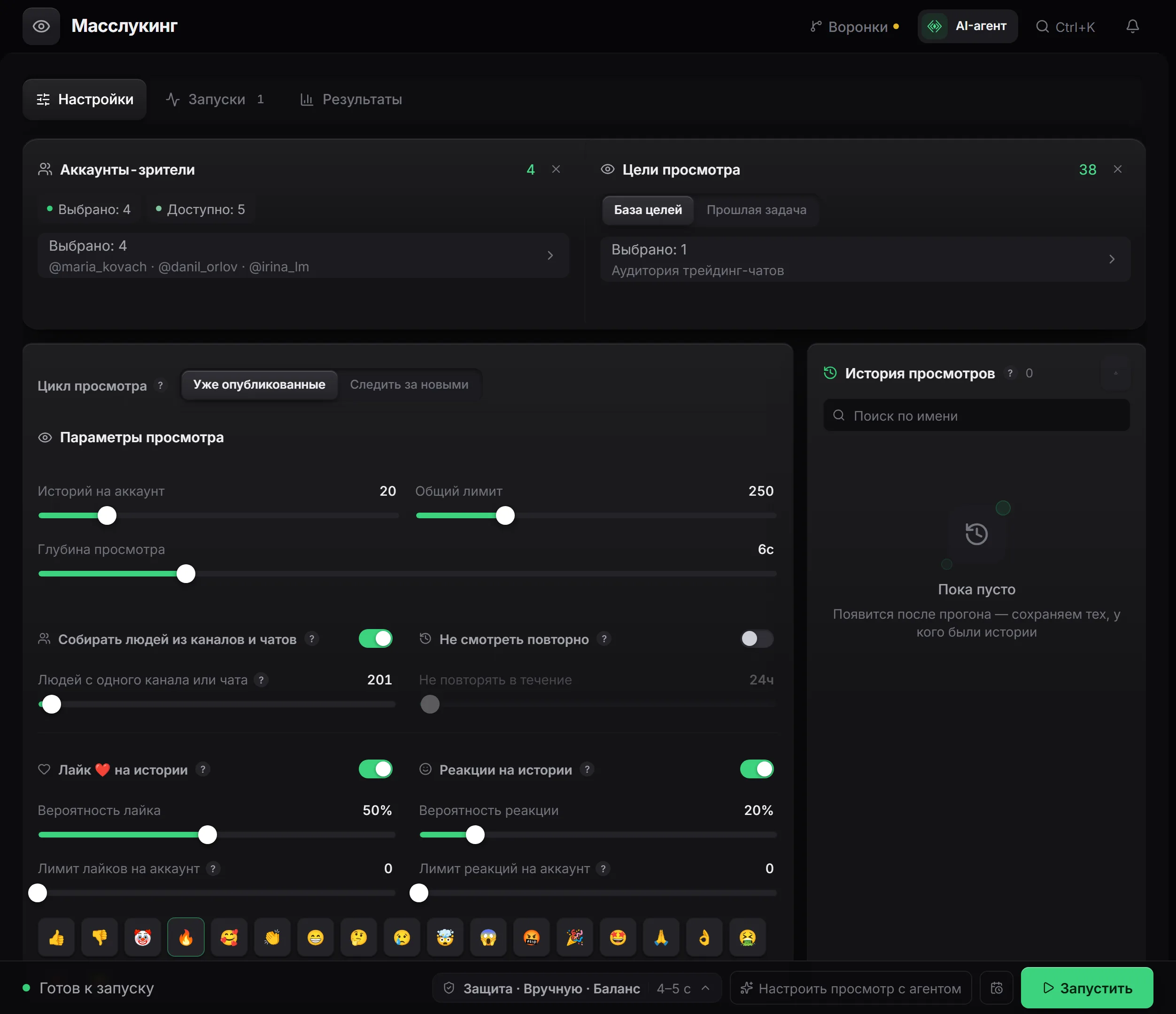Switch to the Запуски tab
1176x1014 pixels.
pyautogui.click(x=215, y=100)
